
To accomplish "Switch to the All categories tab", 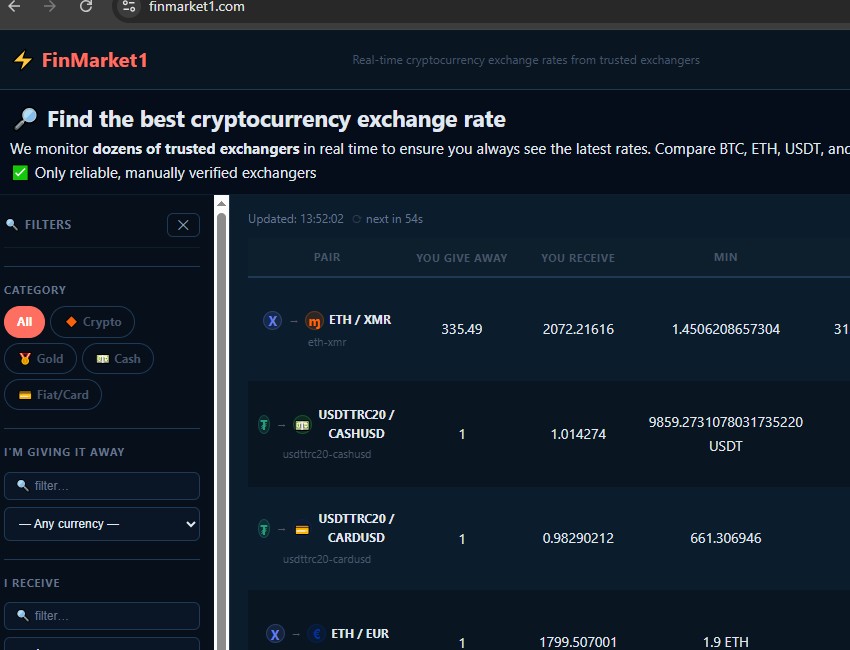I will pyautogui.click(x=24, y=322).
